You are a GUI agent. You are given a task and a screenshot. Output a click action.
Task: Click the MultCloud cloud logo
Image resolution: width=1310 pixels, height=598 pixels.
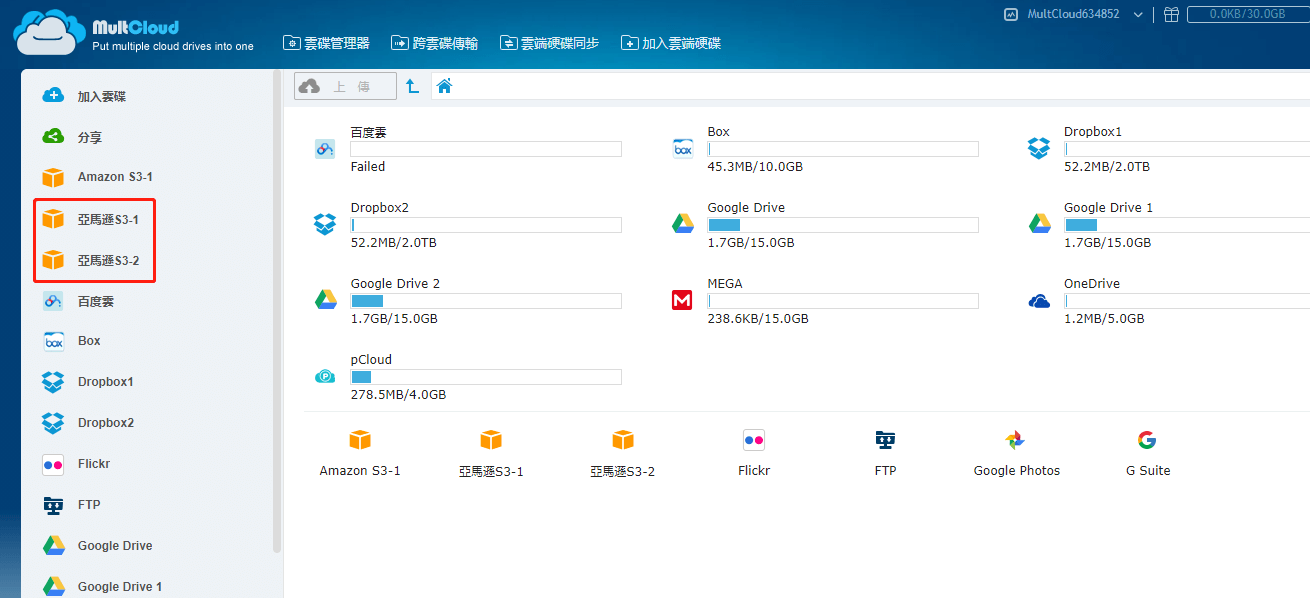click(45, 32)
